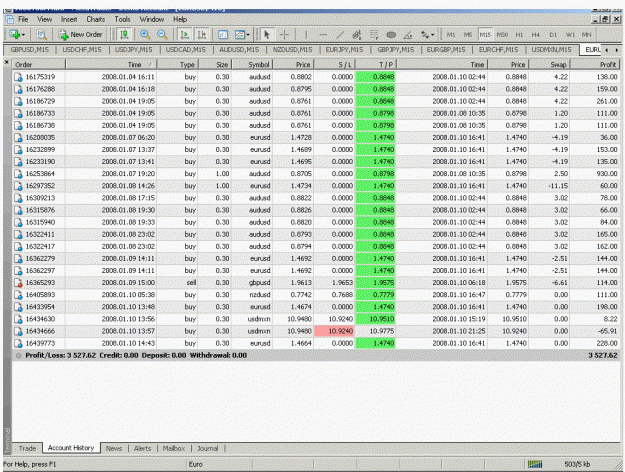Screen dimensions: 625x472
Task: Select order number 16253864
Action: (x=40, y=174)
